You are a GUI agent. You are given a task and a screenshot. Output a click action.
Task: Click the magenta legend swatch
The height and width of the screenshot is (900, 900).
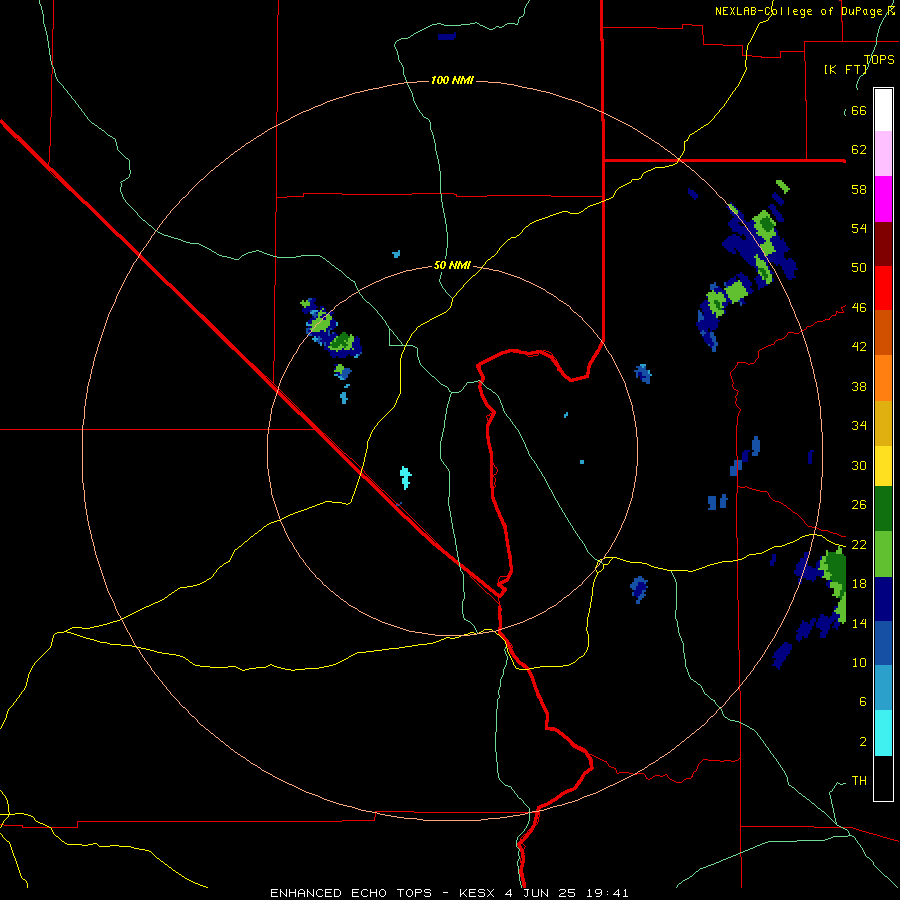(883, 199)
